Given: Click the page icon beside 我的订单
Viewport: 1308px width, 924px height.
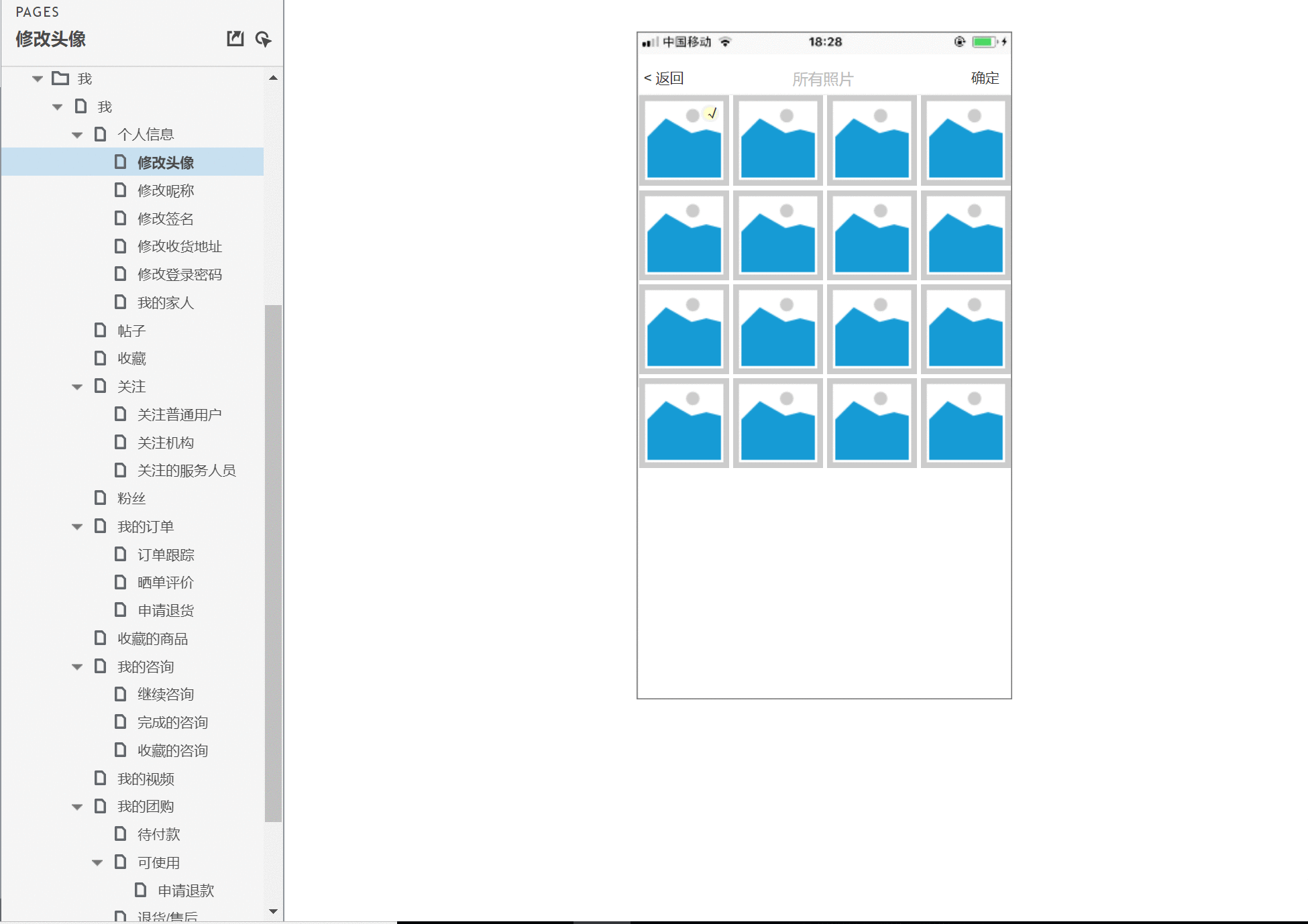Looking at the screenshot, I should click(x=101, y=526).
